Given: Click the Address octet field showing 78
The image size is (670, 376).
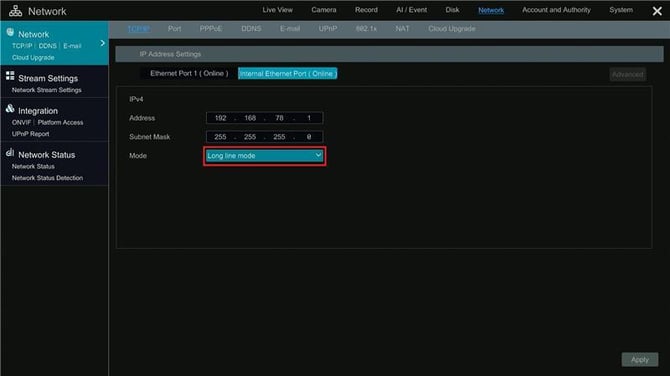Looking at the screenshot, I should pyautogui.click(x=279, y=118).
